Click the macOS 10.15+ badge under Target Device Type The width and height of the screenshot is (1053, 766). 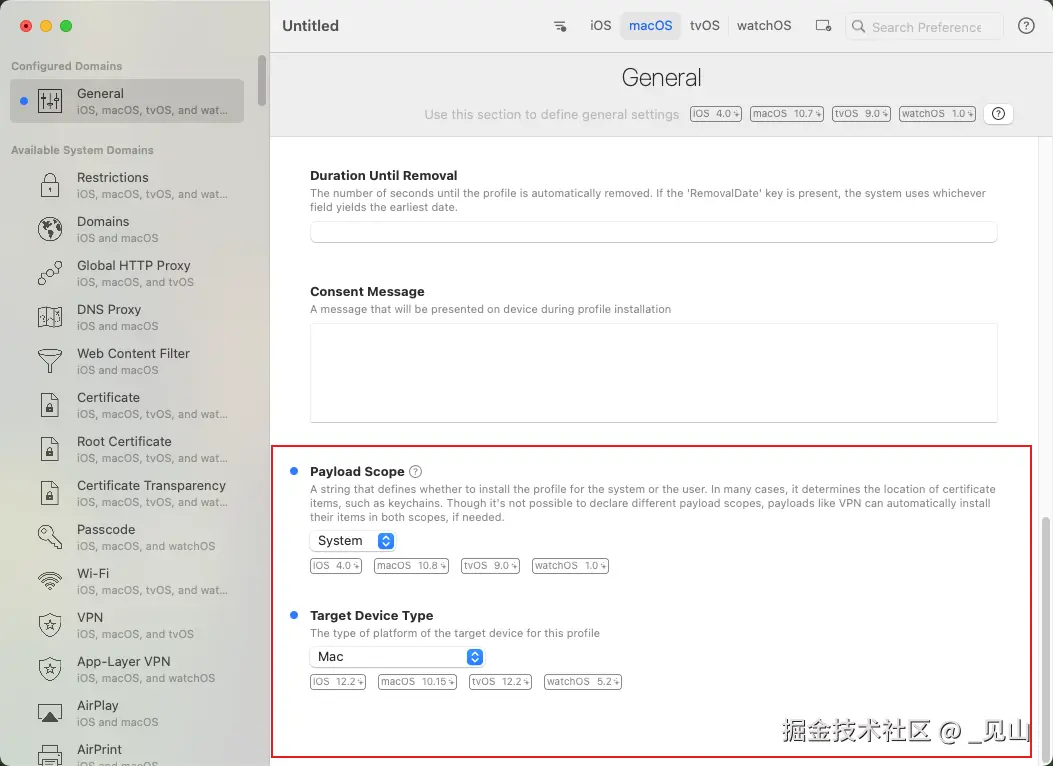[x=417, y=682]
